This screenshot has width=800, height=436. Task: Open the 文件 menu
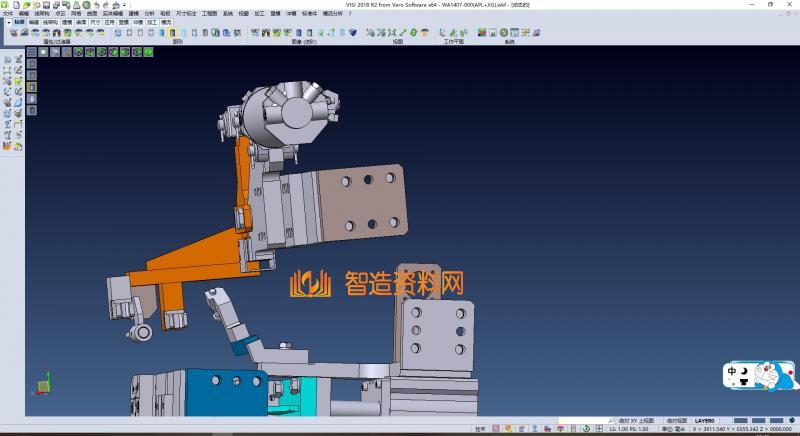pyautogui.click(x=8, y=13)
